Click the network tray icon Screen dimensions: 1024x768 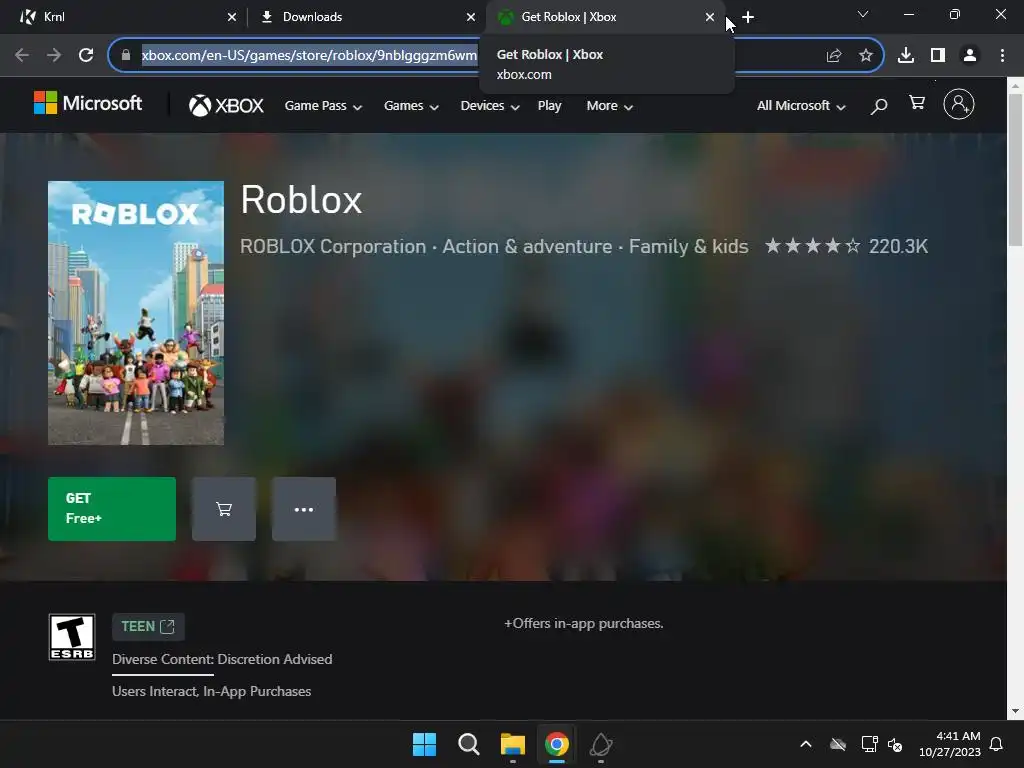(869, 744)
